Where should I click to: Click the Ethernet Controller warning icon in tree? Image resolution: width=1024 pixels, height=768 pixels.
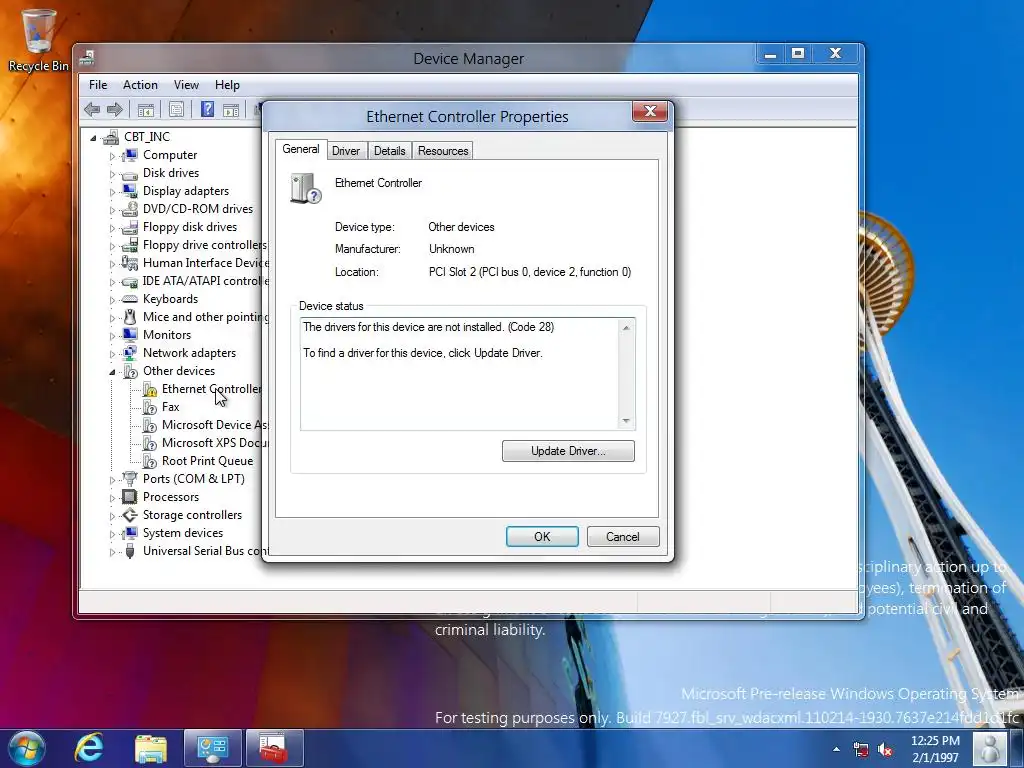(x=150, y=389)
